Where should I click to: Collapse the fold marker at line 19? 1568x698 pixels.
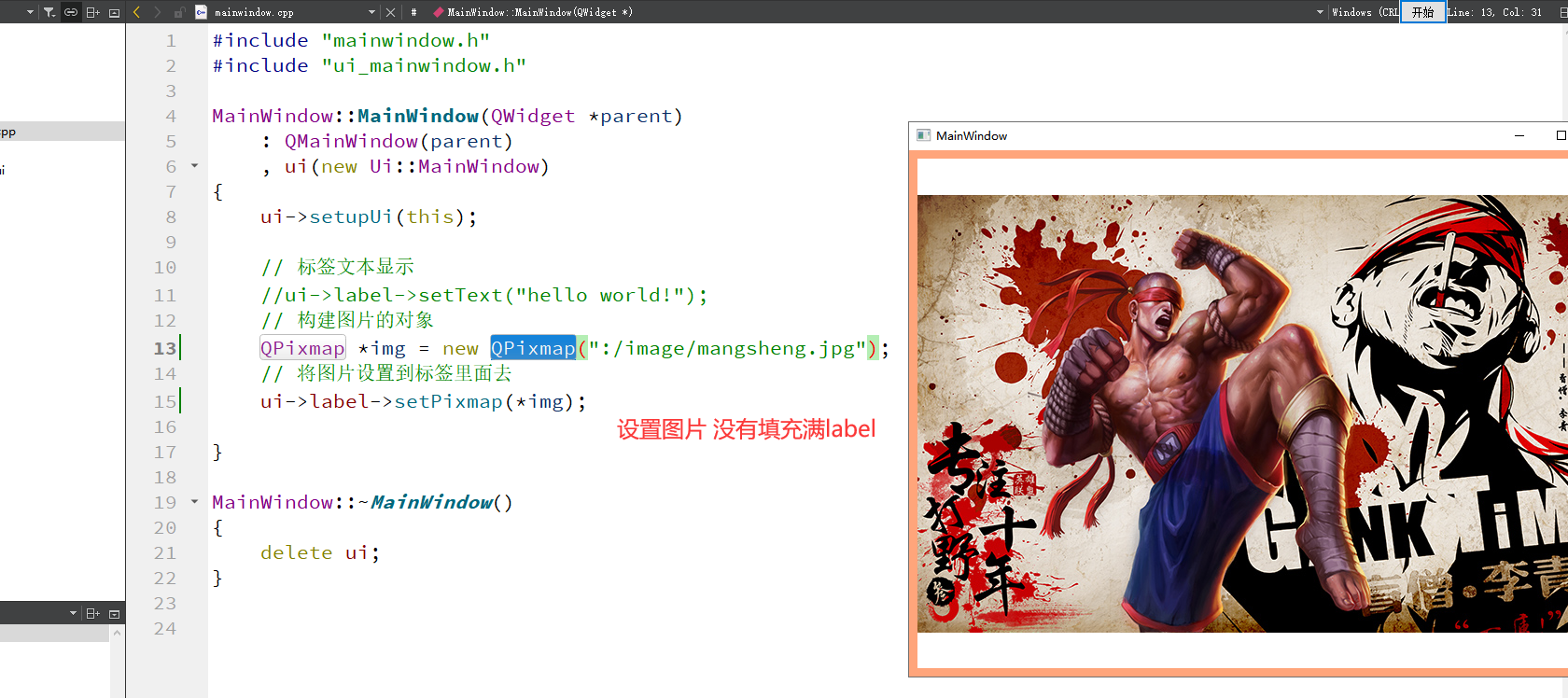[194, 502]
